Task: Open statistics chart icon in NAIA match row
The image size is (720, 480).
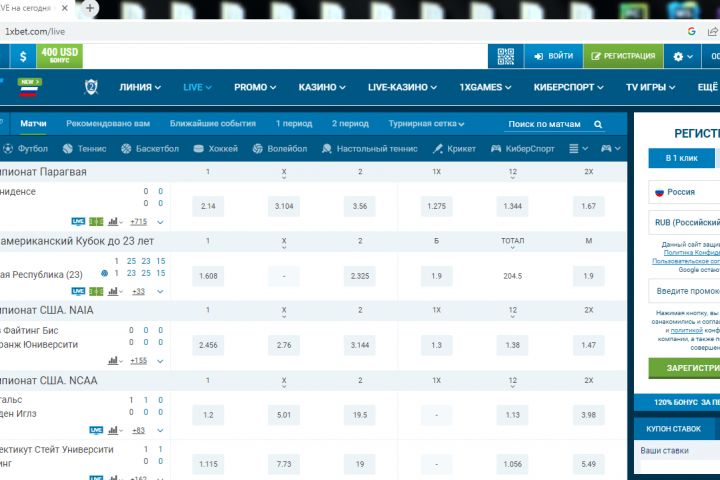Action: (113, 361)
